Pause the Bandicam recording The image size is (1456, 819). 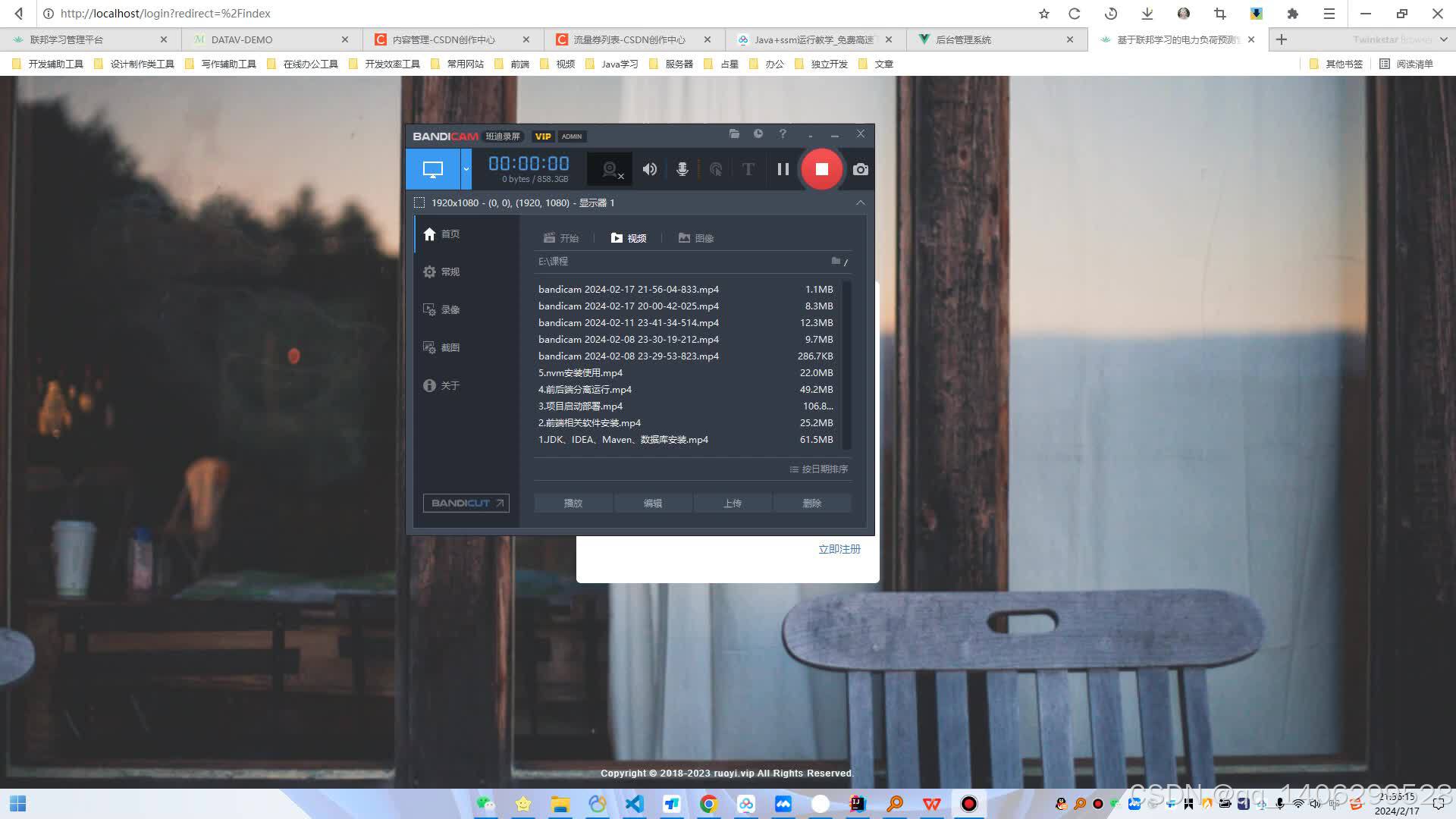click(783, 169)
